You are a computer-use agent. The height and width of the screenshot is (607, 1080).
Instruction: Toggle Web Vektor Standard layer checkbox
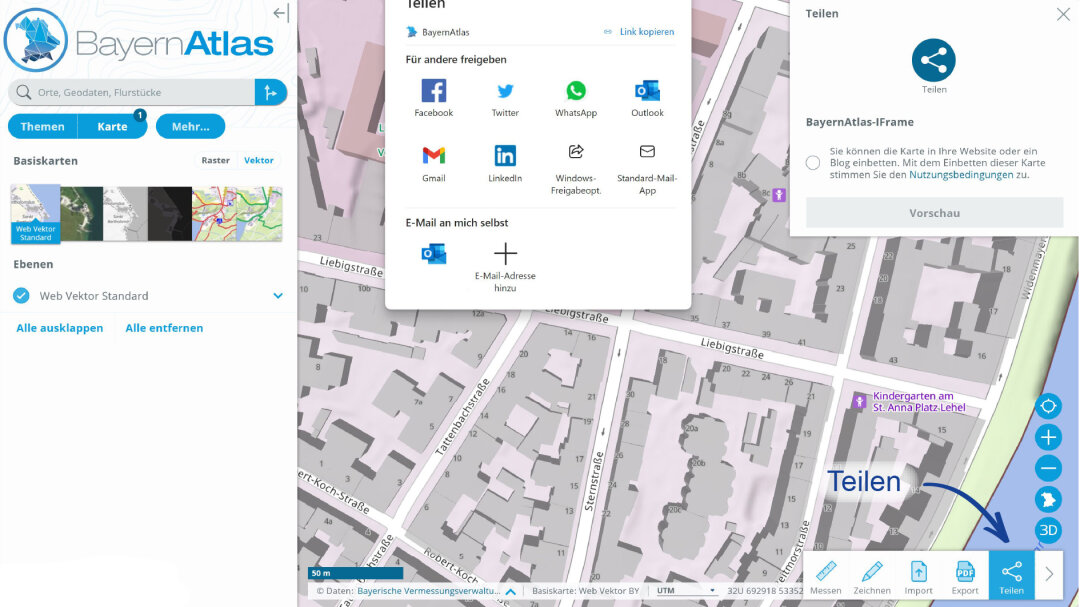point(21,296)
